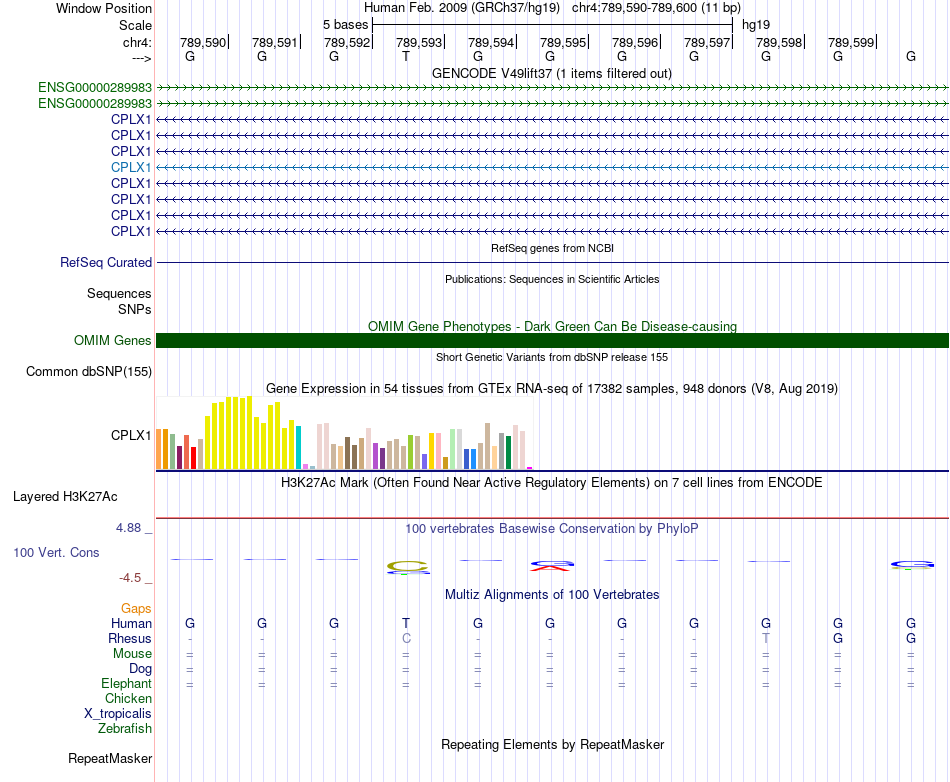Click the cyan bar in GTEx chart

click(x=298, y=448)
